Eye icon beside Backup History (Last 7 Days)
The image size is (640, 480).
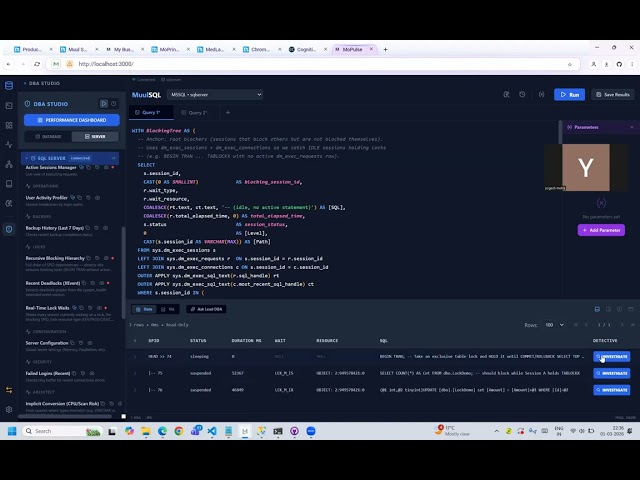pos(105,228)
